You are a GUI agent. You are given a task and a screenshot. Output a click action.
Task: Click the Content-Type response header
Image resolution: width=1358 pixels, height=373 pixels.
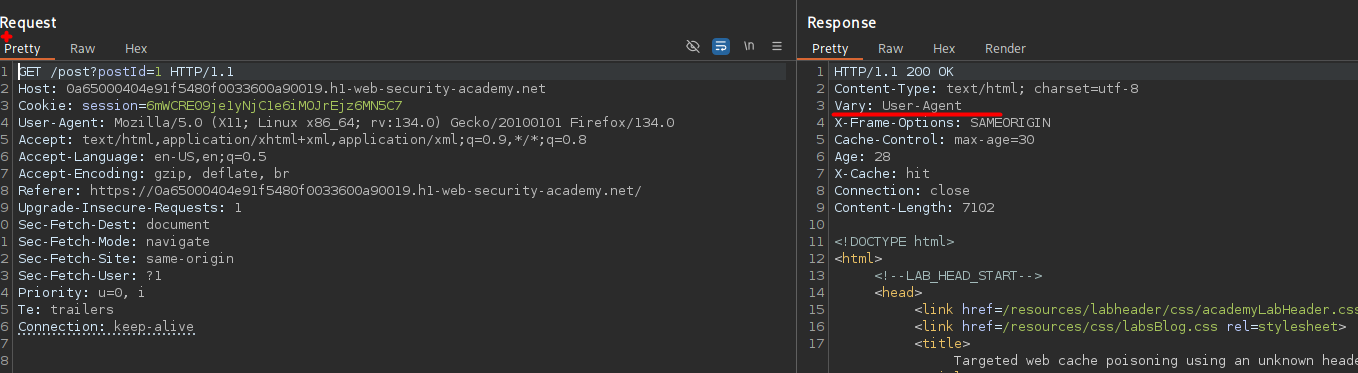point(986,89)
